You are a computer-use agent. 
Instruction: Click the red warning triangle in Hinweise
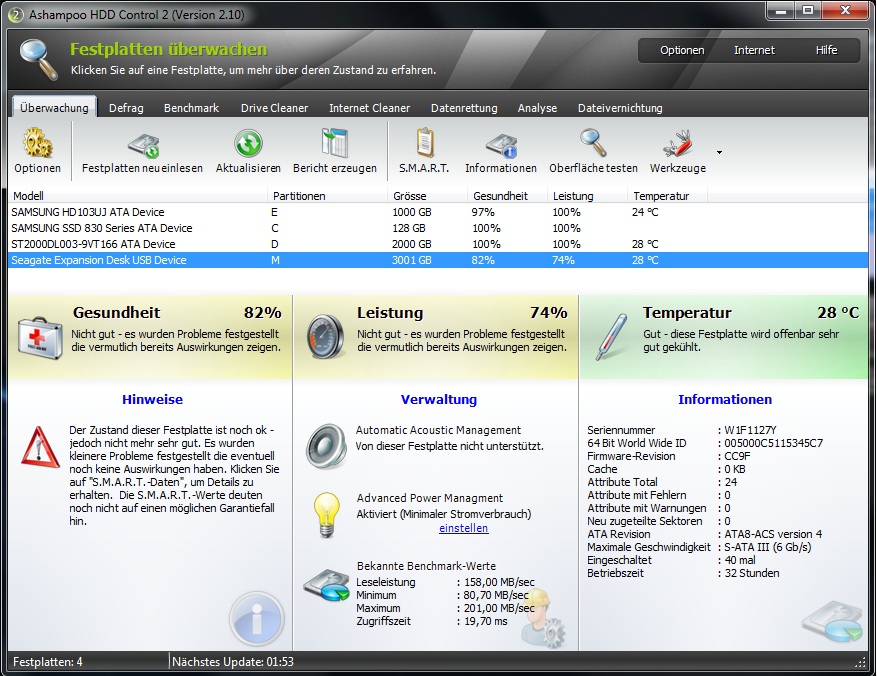(x=40, y=447)
